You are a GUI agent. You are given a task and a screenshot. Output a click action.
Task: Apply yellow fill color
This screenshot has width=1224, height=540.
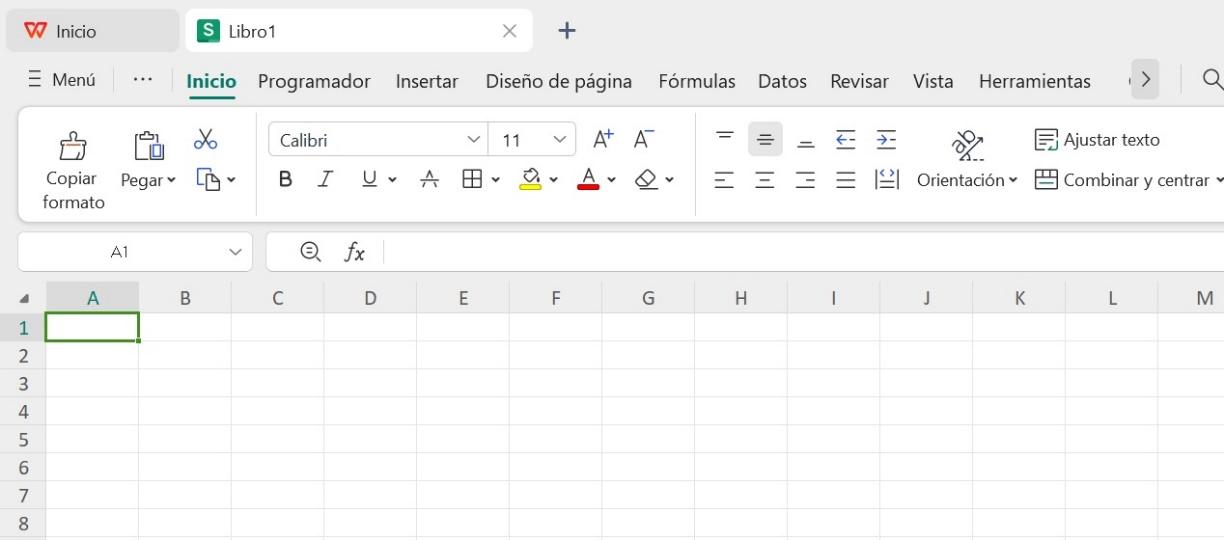(x=530, y=180)
